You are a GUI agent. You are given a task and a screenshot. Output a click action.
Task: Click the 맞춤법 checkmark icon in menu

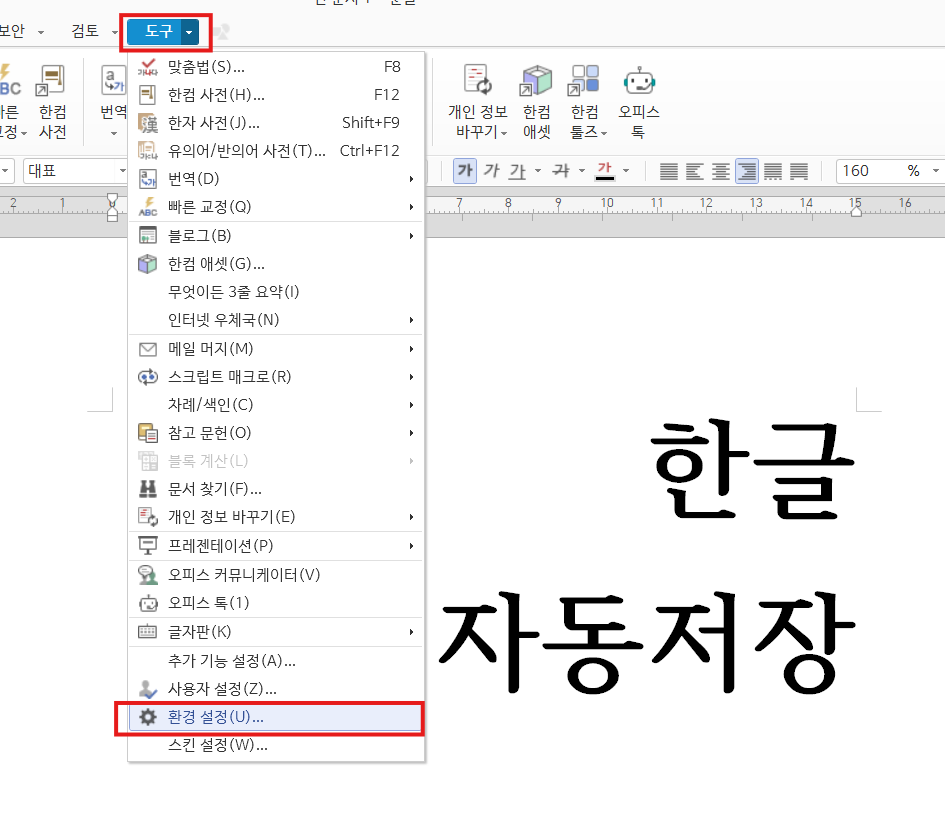[148, 67]
